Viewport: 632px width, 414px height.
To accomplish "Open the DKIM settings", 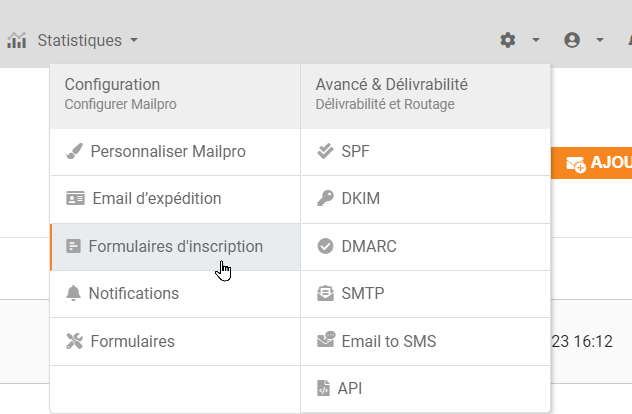I will point(426,199).
